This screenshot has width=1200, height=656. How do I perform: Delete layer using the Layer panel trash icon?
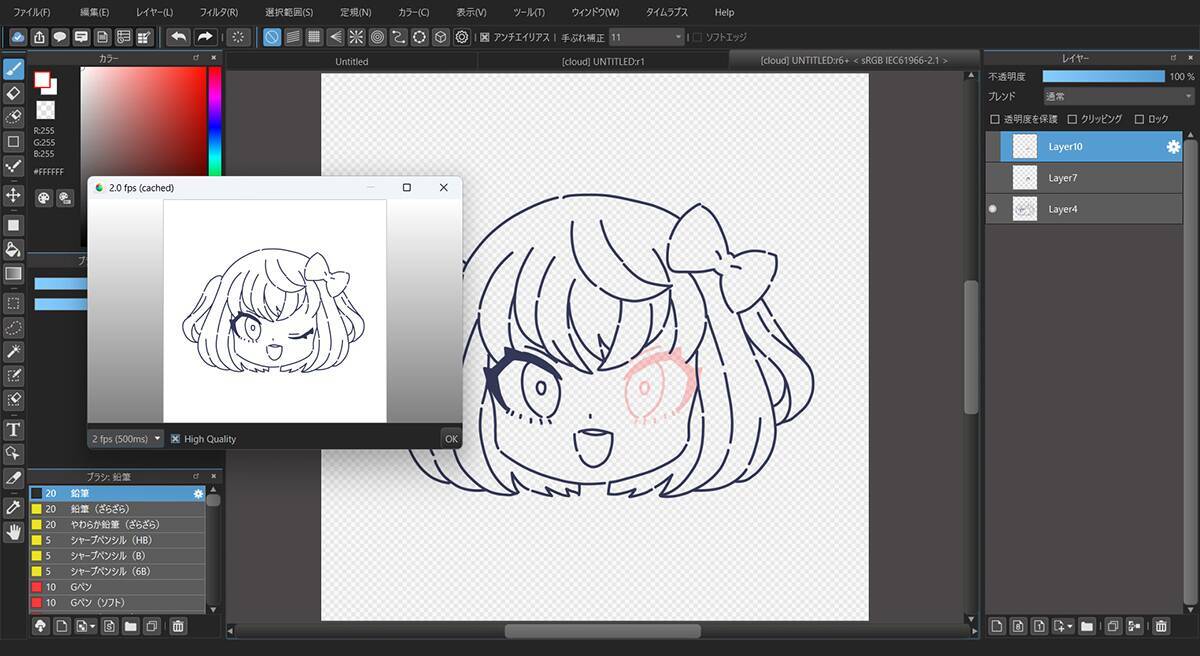[1161, 627]
